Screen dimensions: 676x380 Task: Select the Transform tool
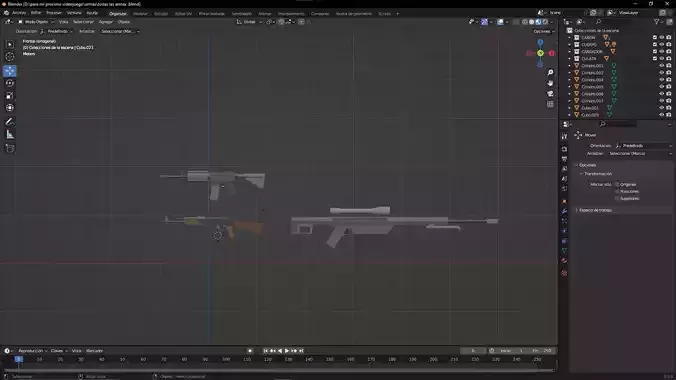pos(9,108)
